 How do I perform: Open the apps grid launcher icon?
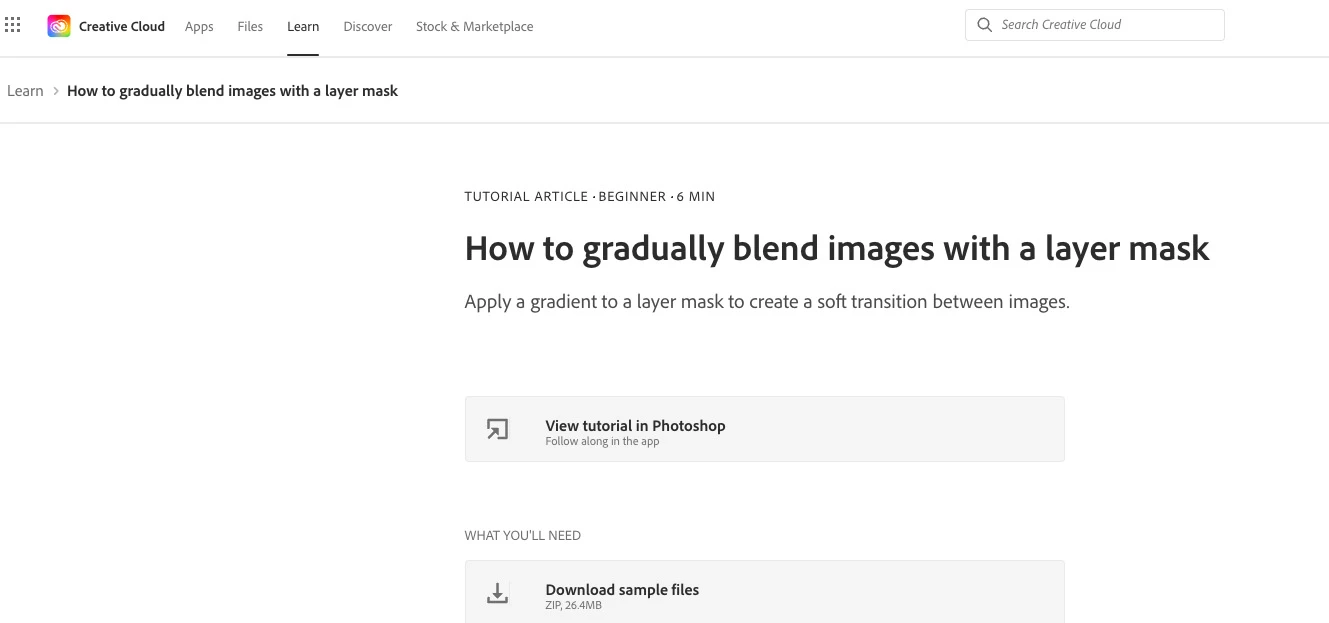[x=13, y=26]
